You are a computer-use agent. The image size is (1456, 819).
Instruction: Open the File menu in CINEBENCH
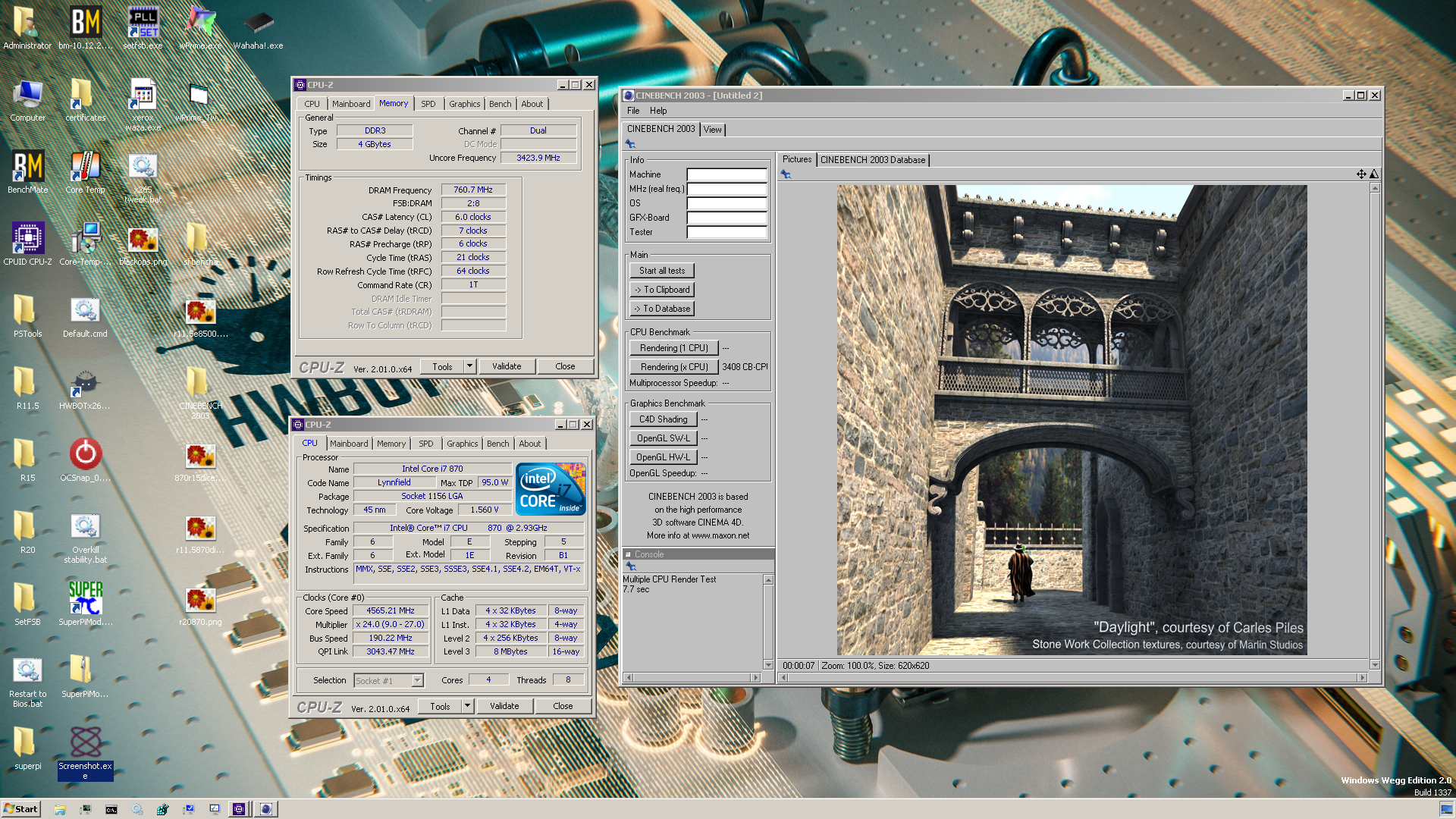coord(633,111)
